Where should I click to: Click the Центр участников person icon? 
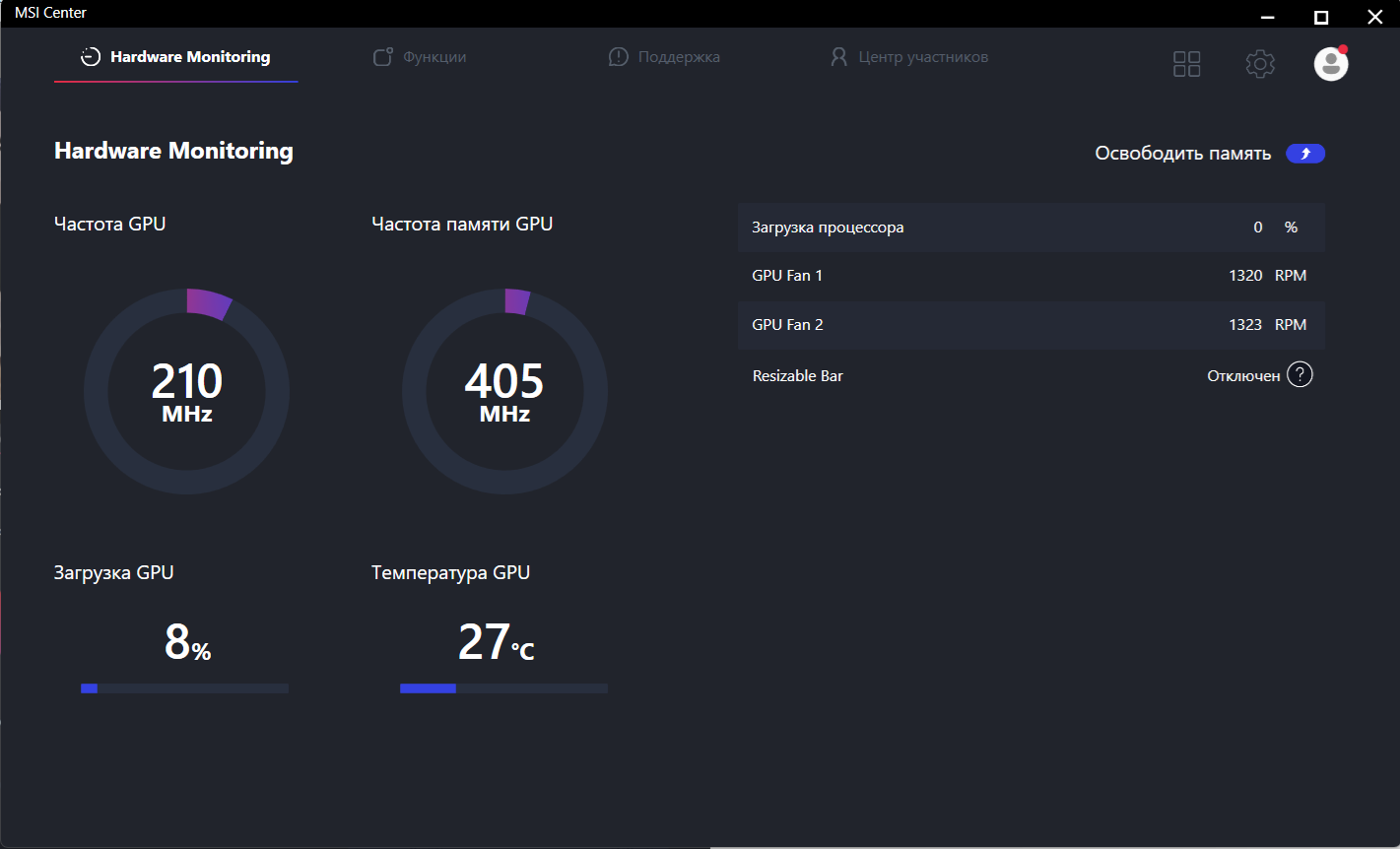click(838, 57)
